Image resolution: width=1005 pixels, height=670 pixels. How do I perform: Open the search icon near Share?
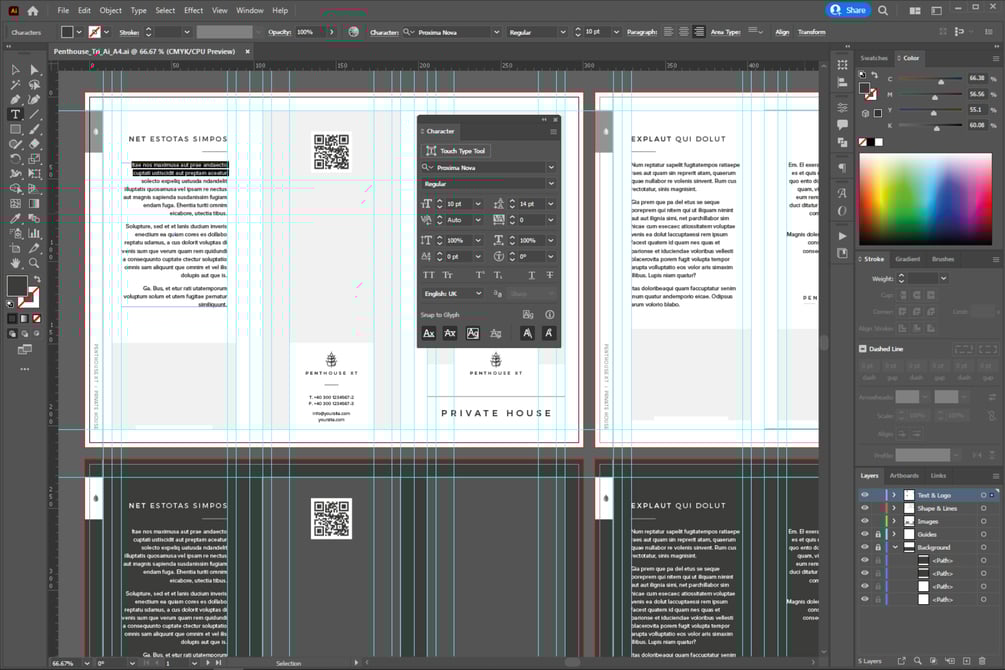[883, 10]
